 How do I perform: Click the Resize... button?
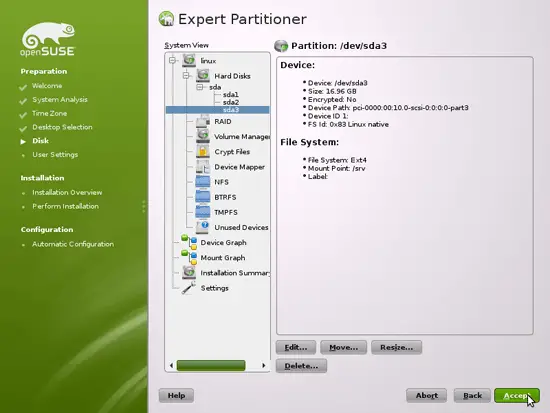(396, 347)
